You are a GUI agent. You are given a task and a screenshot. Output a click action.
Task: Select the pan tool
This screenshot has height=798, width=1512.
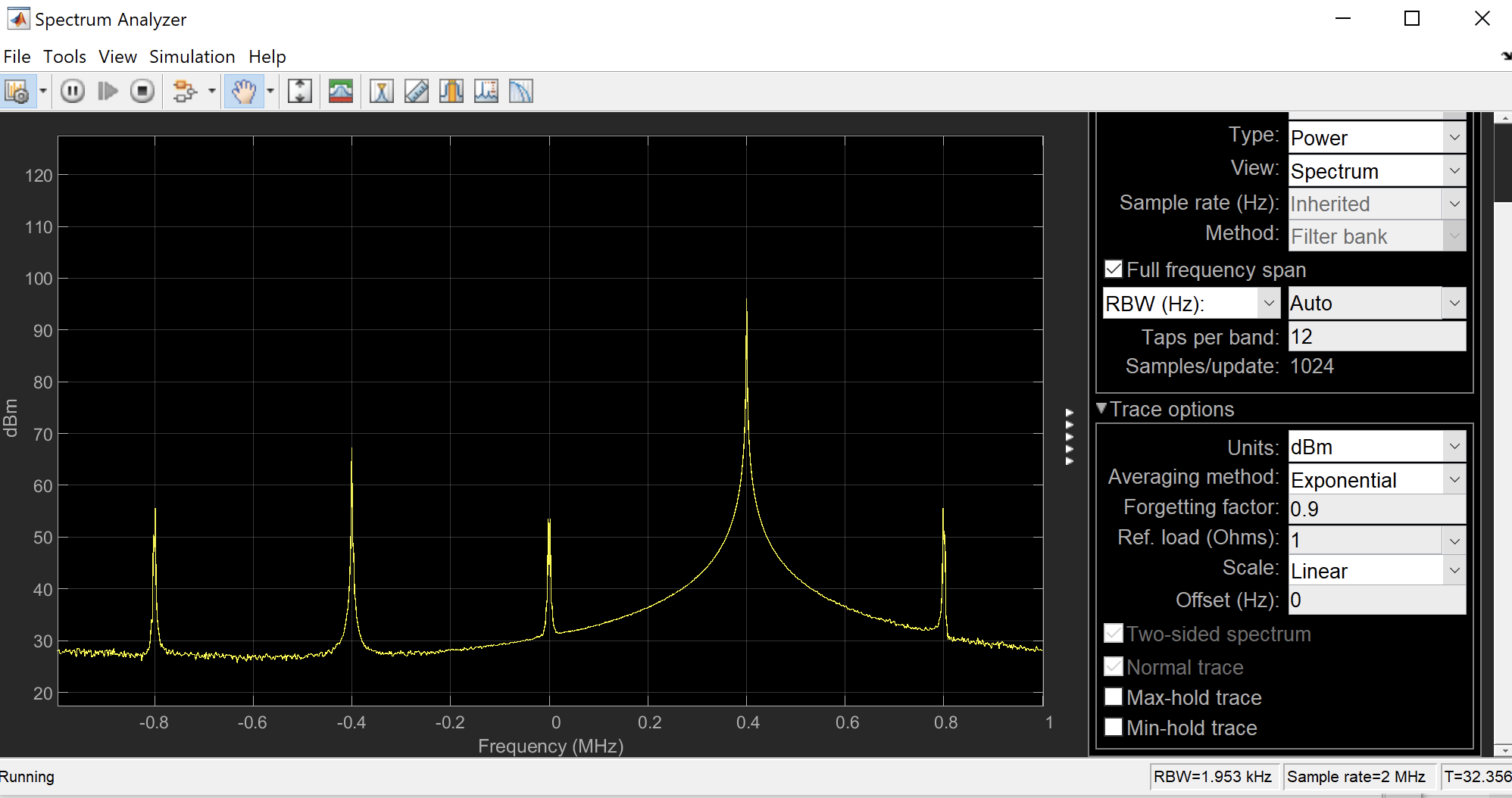[x=244, y=91]
